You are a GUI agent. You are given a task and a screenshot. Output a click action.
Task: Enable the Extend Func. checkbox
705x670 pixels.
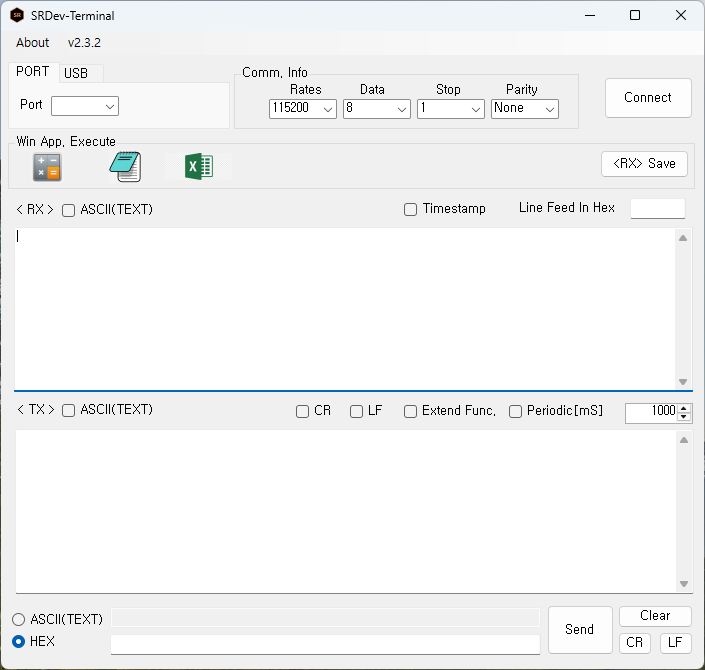[410, 411]
